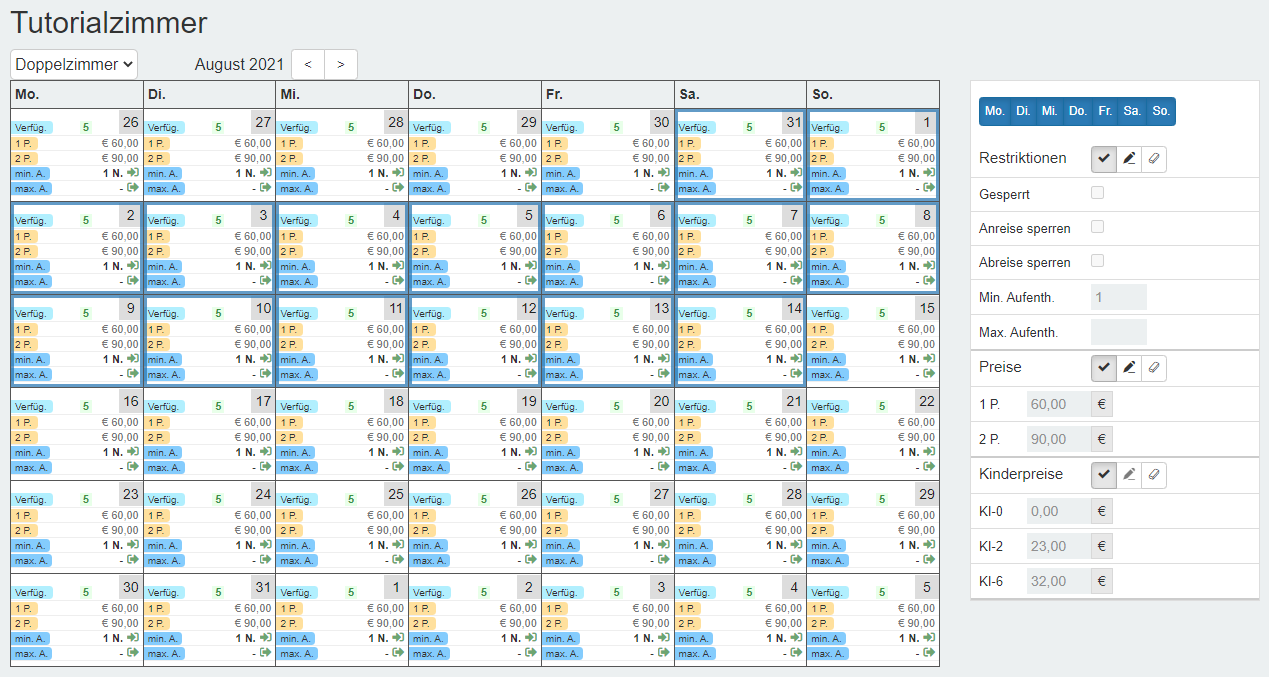
Task: Click the pencil icon next to Restriktionen
Action: pyautogui.click(x=1129, y=158)
